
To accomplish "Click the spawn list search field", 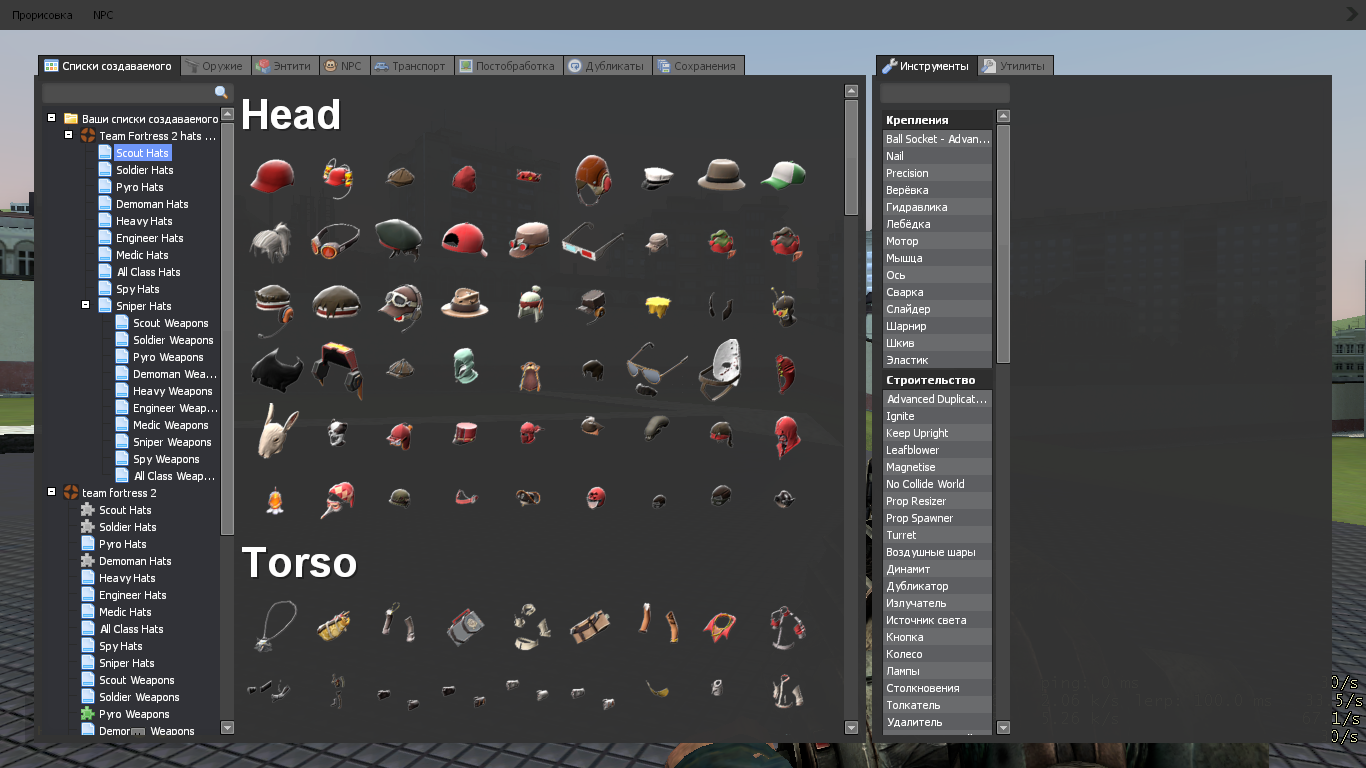I will coord(137,93).
